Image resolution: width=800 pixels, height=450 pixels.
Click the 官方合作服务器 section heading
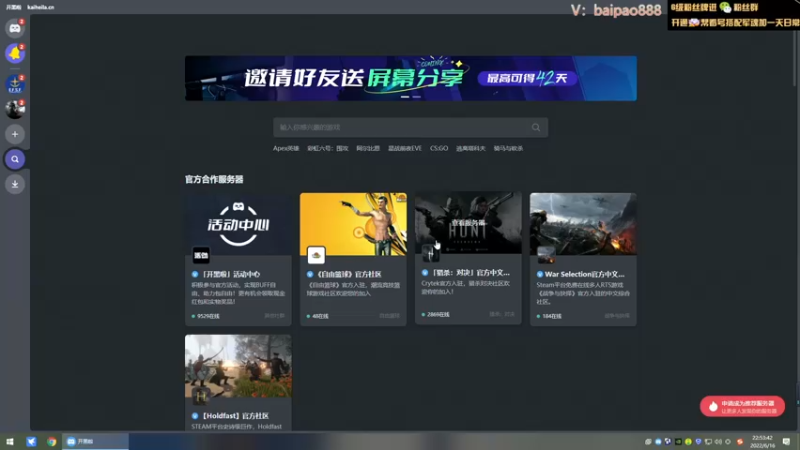click(x=214, y=179)
